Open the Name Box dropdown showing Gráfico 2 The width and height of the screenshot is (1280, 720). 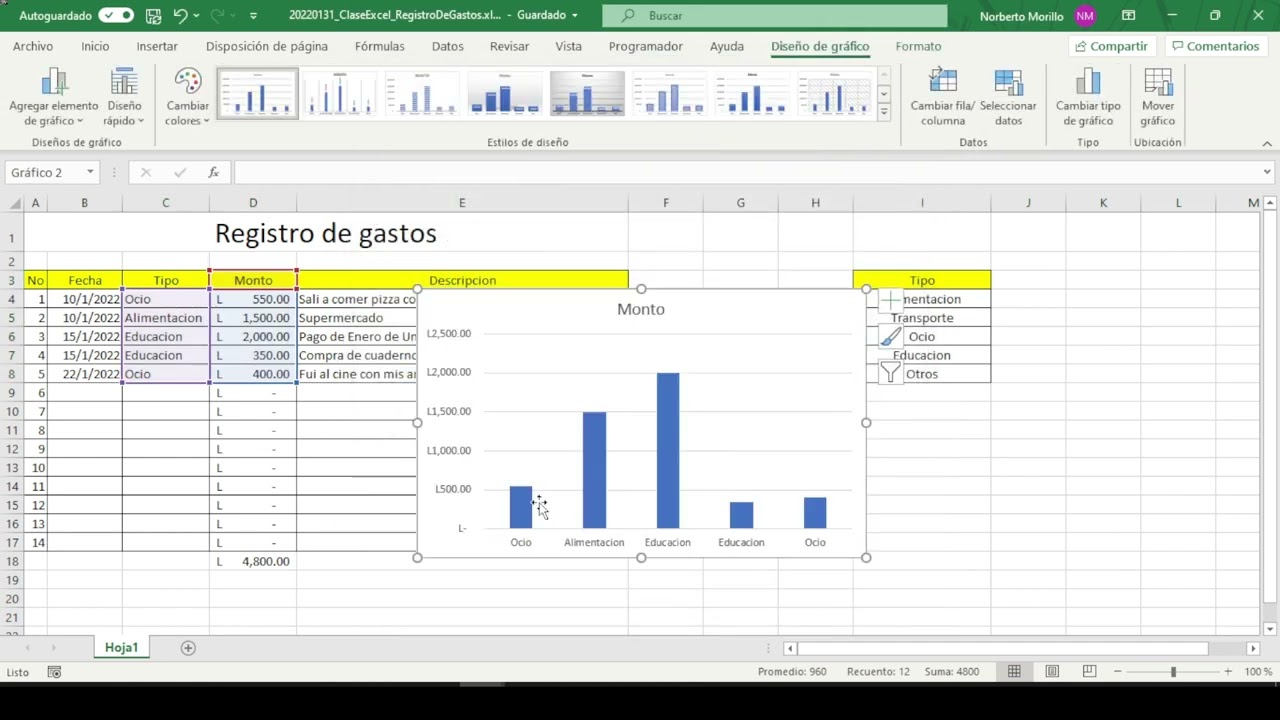click(x=90, y=172)
